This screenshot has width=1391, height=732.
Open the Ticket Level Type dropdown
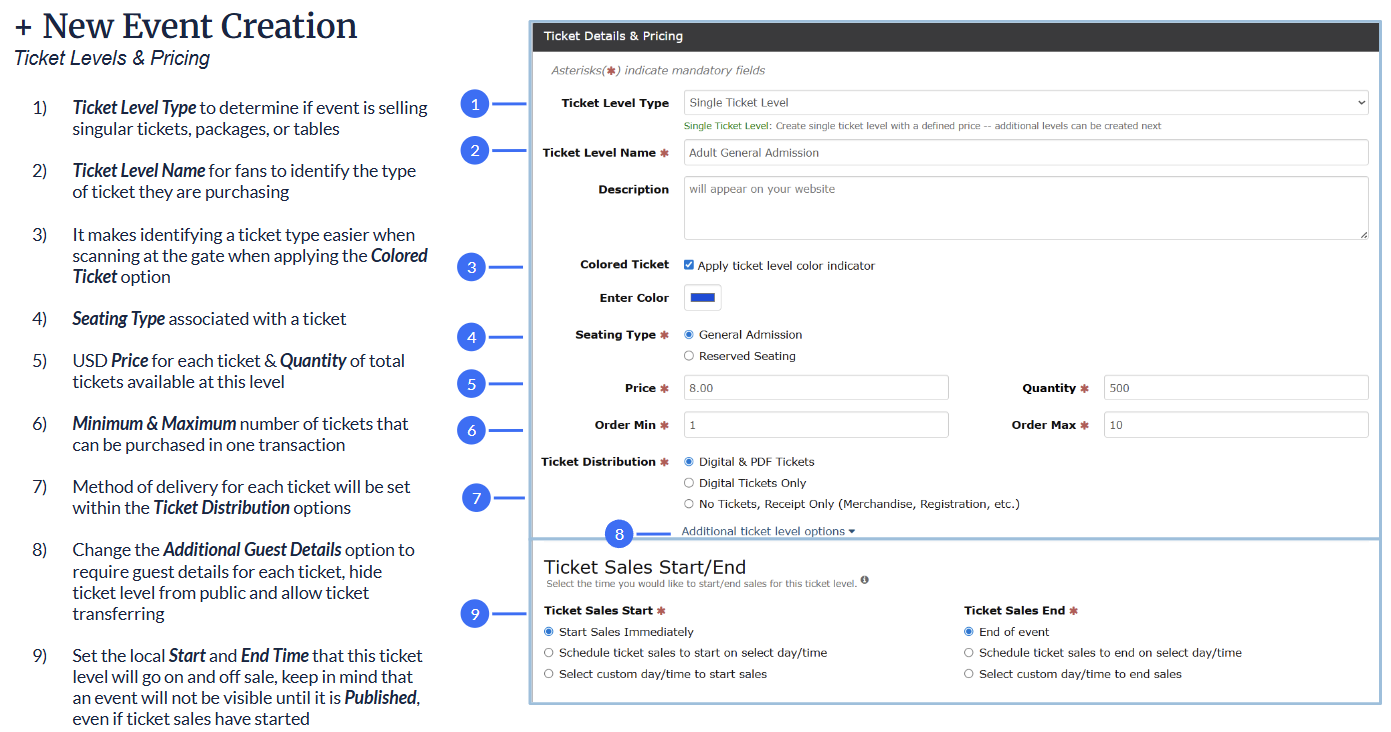pyautogui.click(x=1025, y=103)
